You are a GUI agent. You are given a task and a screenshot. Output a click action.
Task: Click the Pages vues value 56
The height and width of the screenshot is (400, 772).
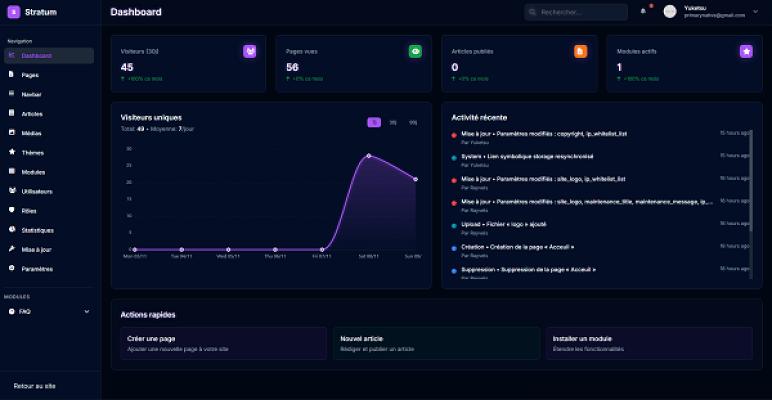(x=292, y=67)
